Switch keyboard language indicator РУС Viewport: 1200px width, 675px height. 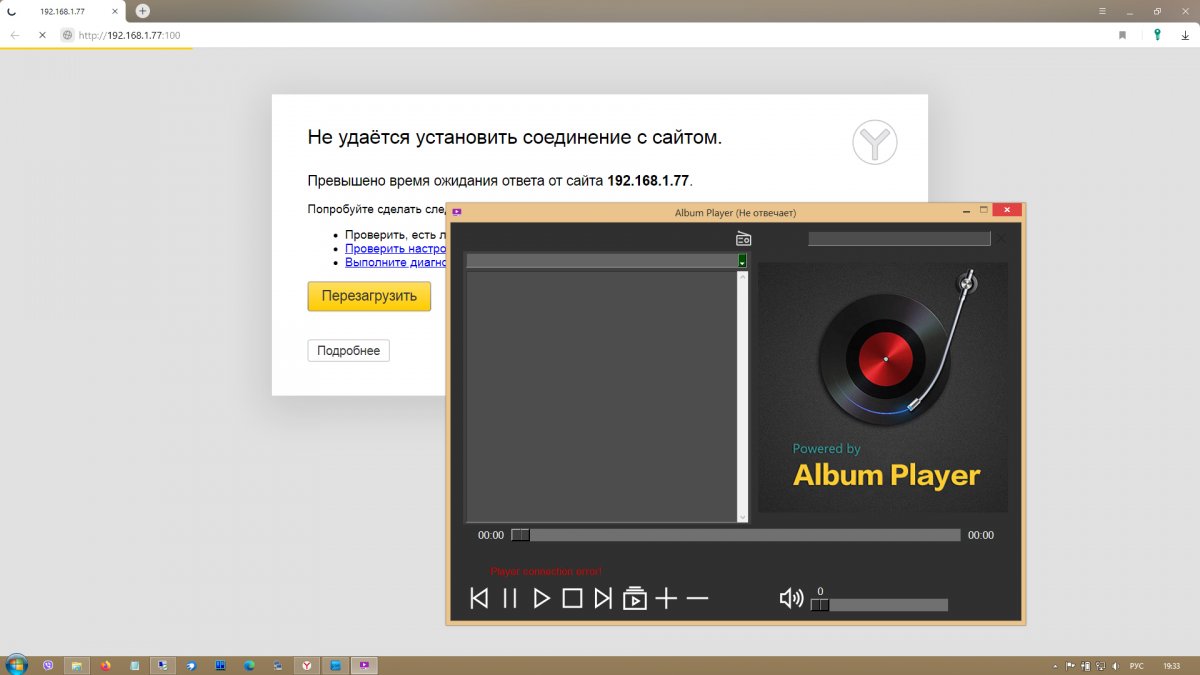[x=1136, y=666]
